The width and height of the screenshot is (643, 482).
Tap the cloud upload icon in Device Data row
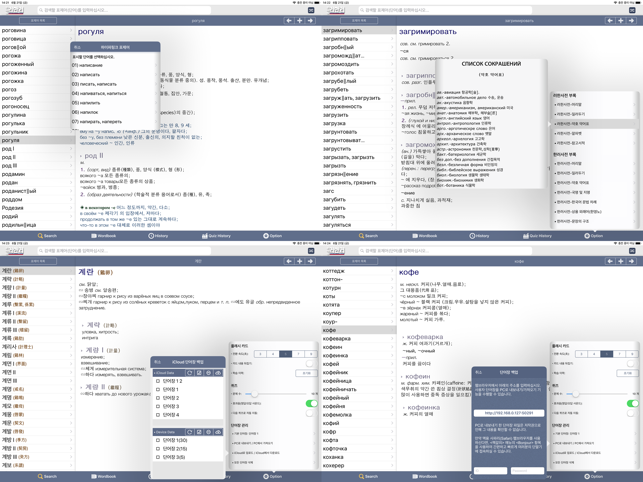coord(218,432)
